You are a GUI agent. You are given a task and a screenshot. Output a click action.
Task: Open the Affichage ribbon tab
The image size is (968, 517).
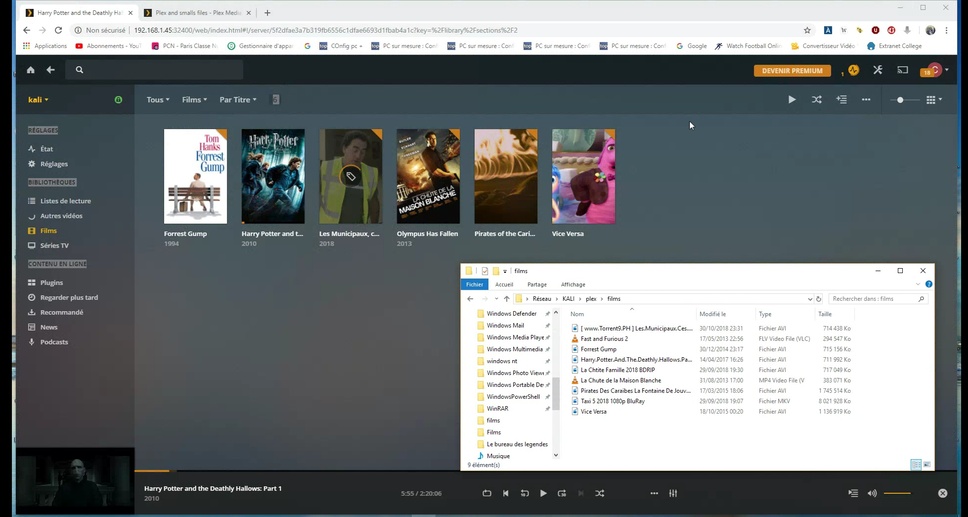click(573, 284)
